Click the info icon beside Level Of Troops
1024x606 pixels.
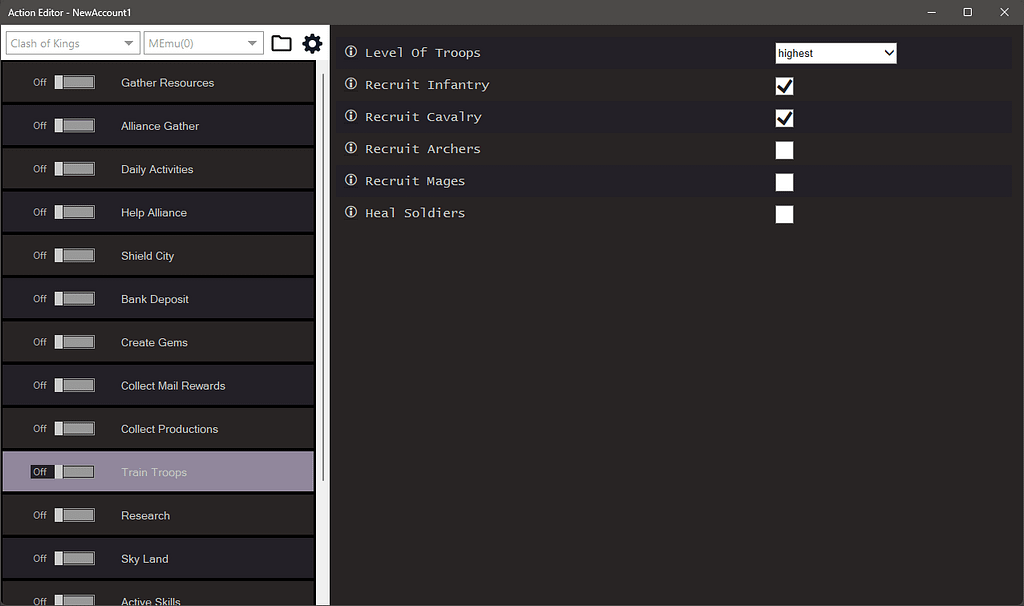[x=349, y=52]
